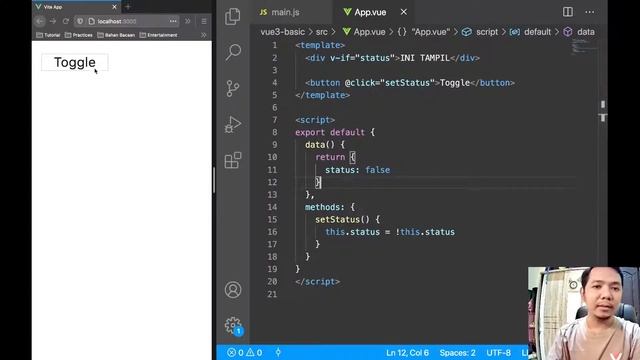Click the closing </script> tag
This screenshot has height=360, width=640.
point(318,282)
